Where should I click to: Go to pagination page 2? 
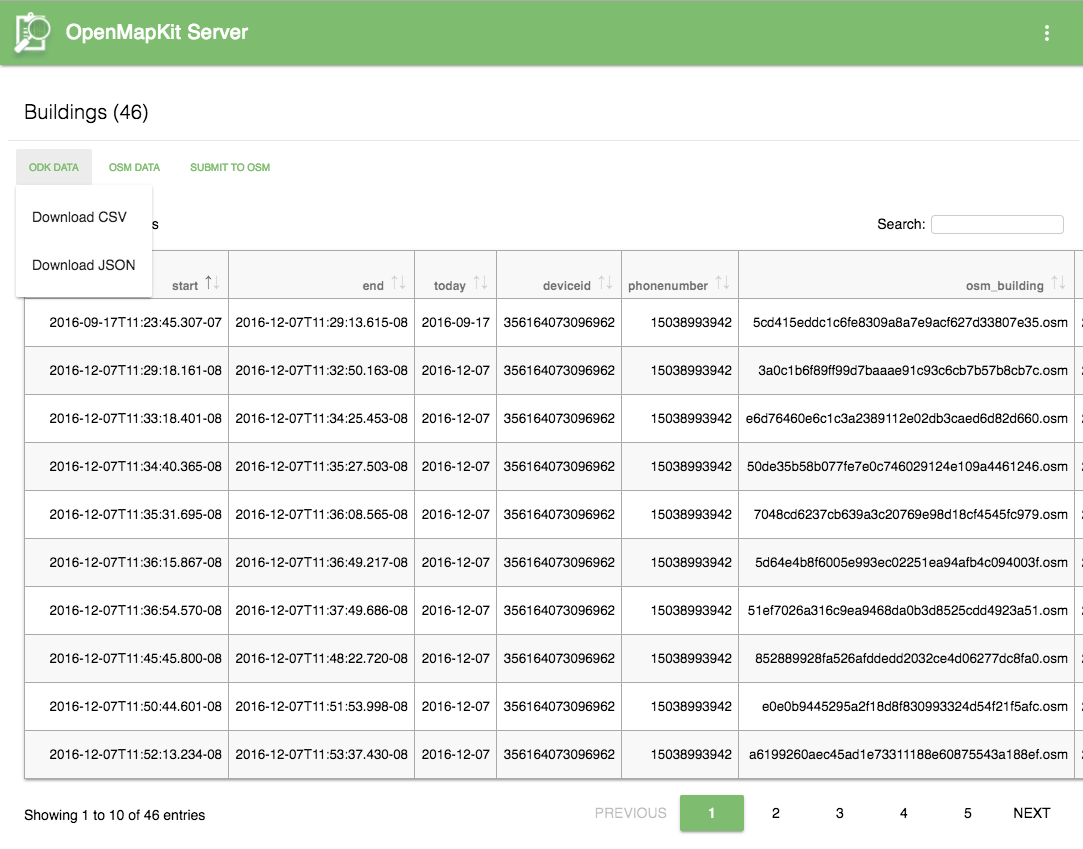pos(776,813)
